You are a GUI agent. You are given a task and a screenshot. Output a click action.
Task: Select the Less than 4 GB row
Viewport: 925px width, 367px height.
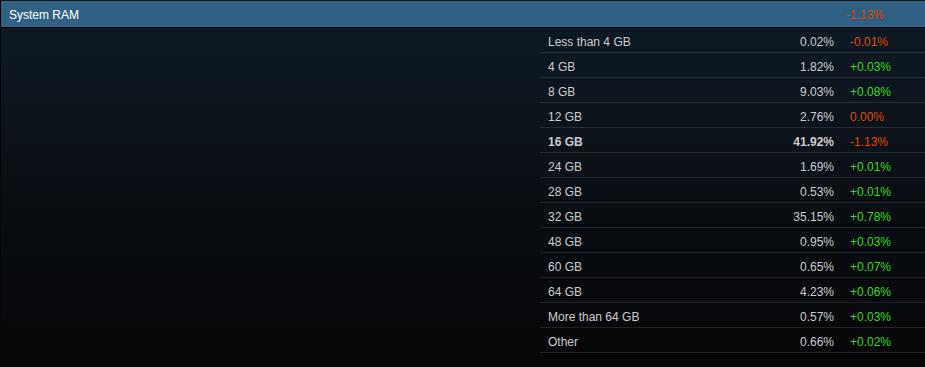(x=732, y=42)
